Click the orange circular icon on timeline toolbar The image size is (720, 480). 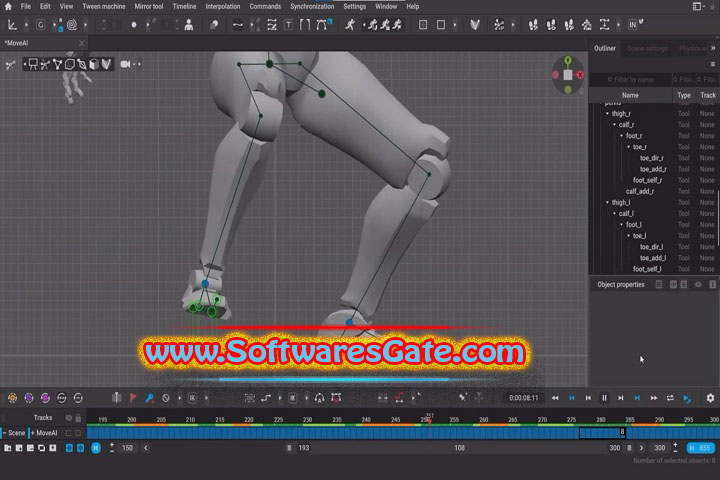point(12,398)
